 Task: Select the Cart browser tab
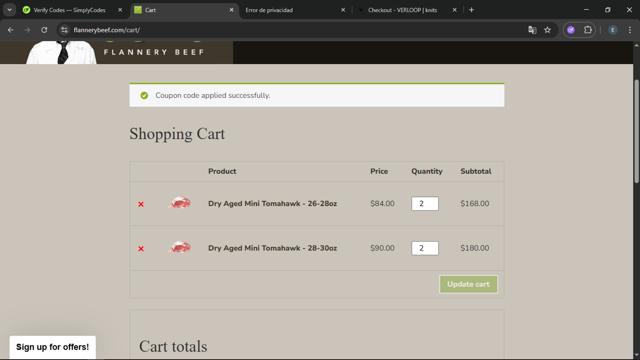click(x=150, y=10)
